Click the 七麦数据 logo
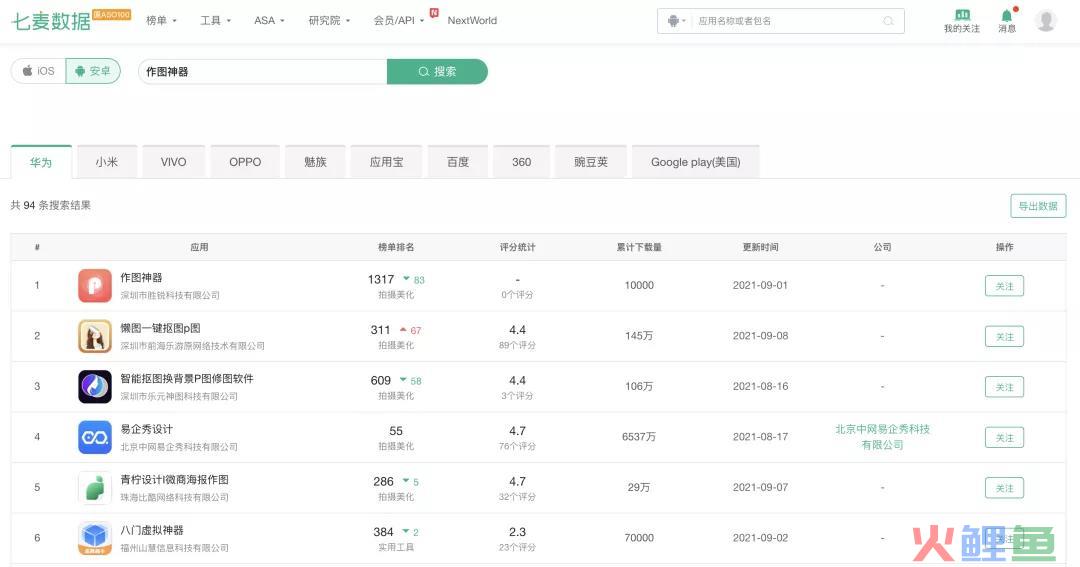 (x=51, y=21)
